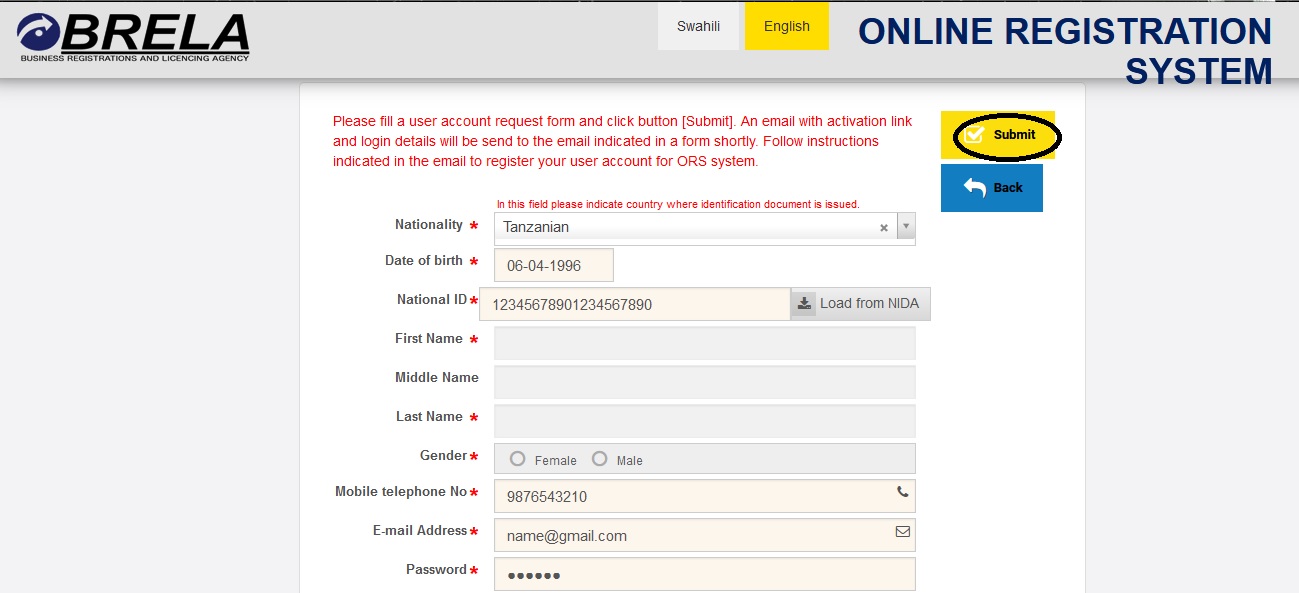Open the Nationality selection box showing Tanzanian
This screenshot has height=593, width=1299.
pyautogui.click(x=685, y=227)
